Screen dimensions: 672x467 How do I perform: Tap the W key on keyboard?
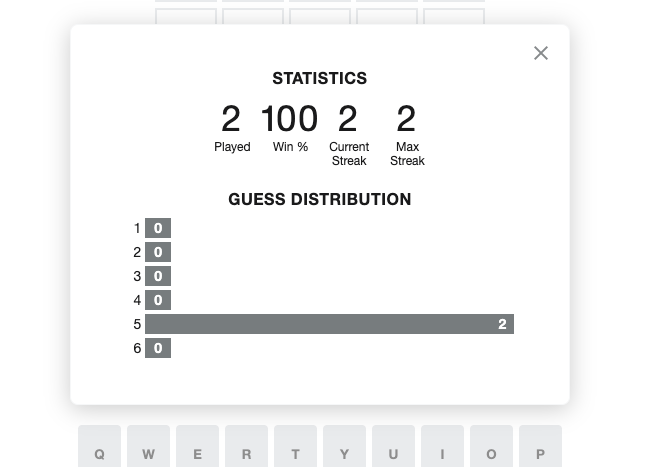(148, 446)
